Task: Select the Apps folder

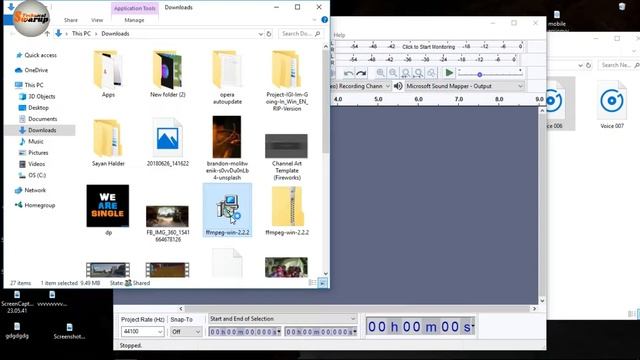Action: click(108, 73)
